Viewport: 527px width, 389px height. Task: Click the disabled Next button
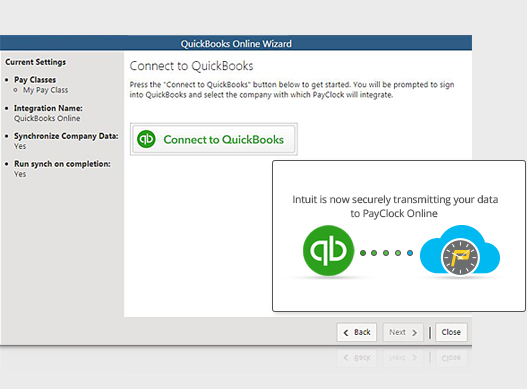(x=403, y=332)
